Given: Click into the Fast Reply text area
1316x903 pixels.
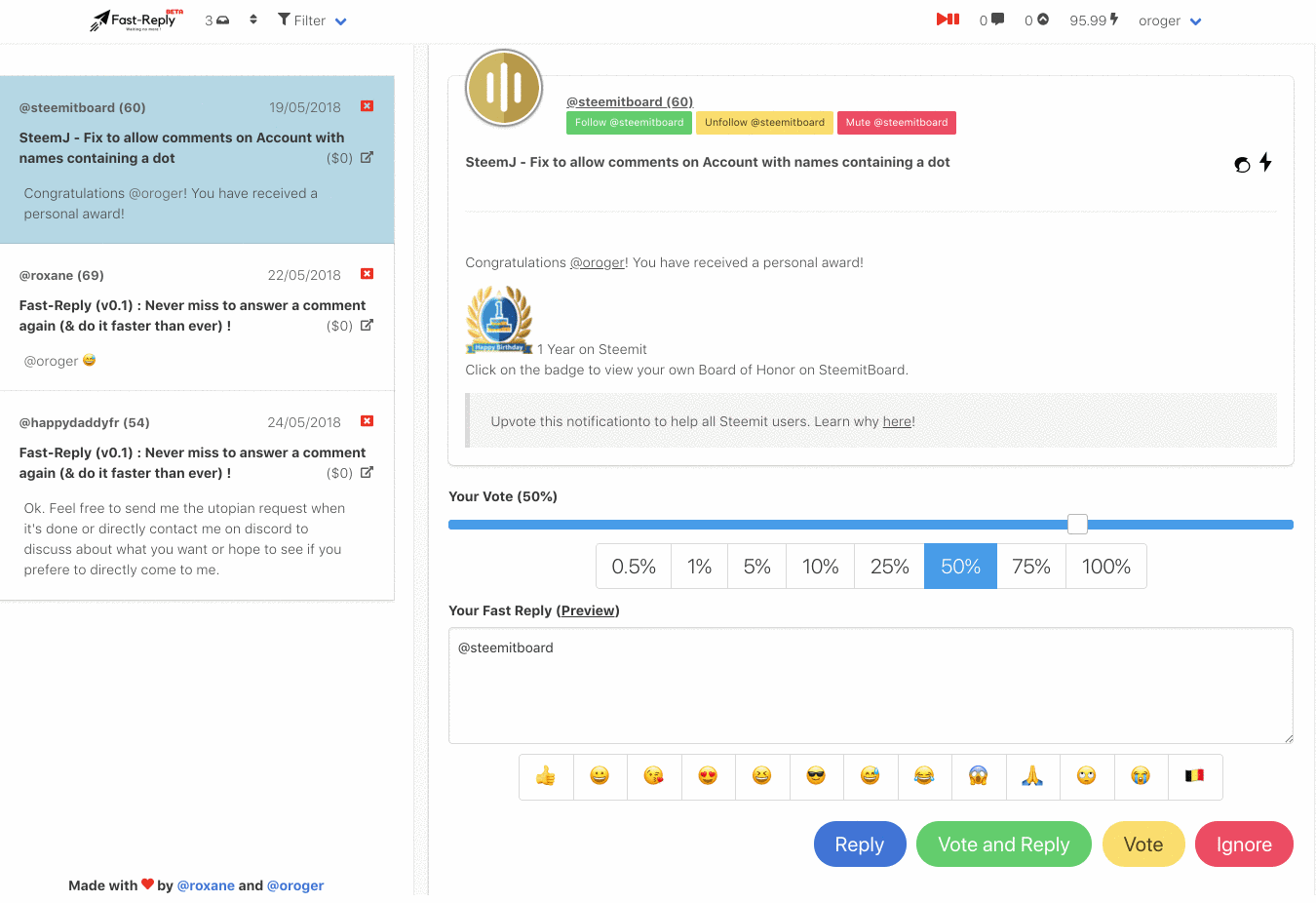Looking at the screenshot, I should pyautogui.click(x=871, y=686).
